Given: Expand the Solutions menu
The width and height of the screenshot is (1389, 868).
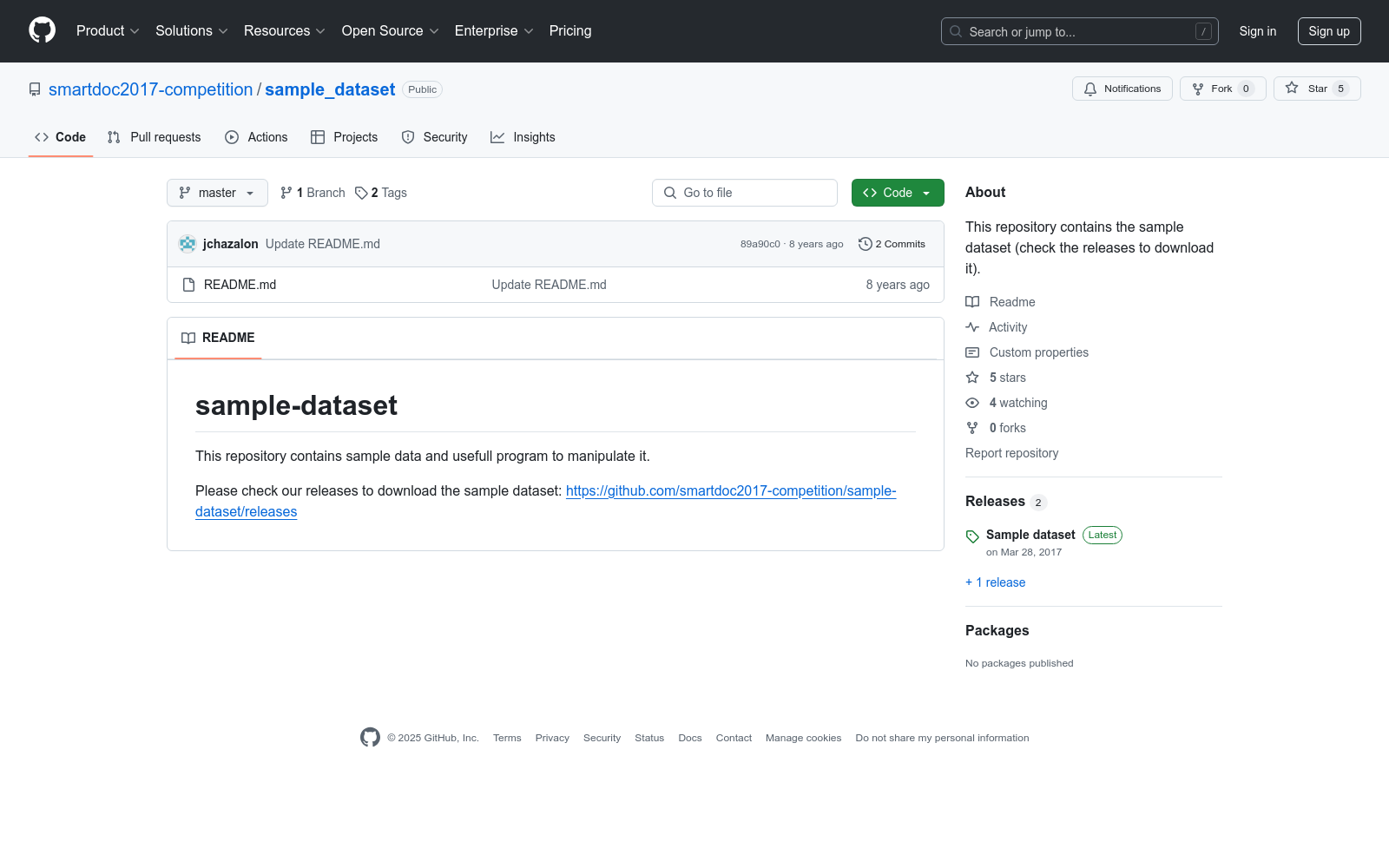Looking at the screenshot, I should coord(192,30).
